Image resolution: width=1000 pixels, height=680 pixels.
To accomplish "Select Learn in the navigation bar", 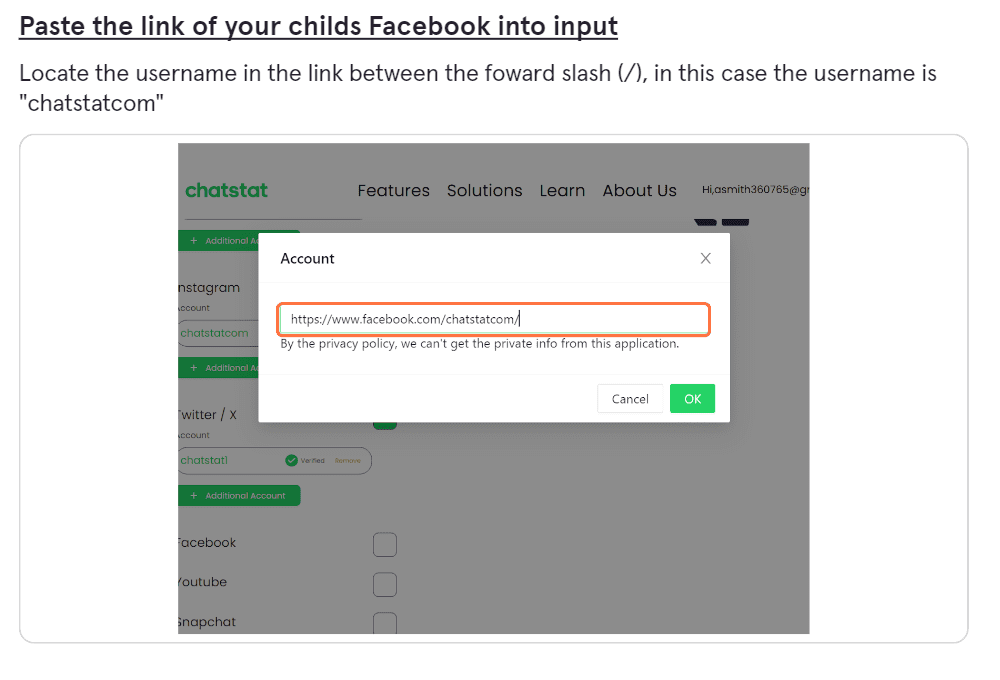I will [562, 191].
